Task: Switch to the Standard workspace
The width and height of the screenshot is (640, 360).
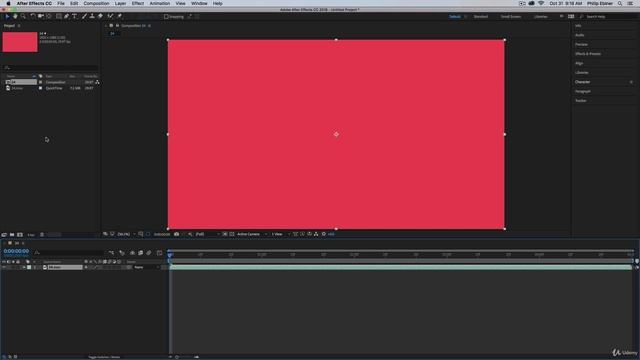Action: coord(481,17)
